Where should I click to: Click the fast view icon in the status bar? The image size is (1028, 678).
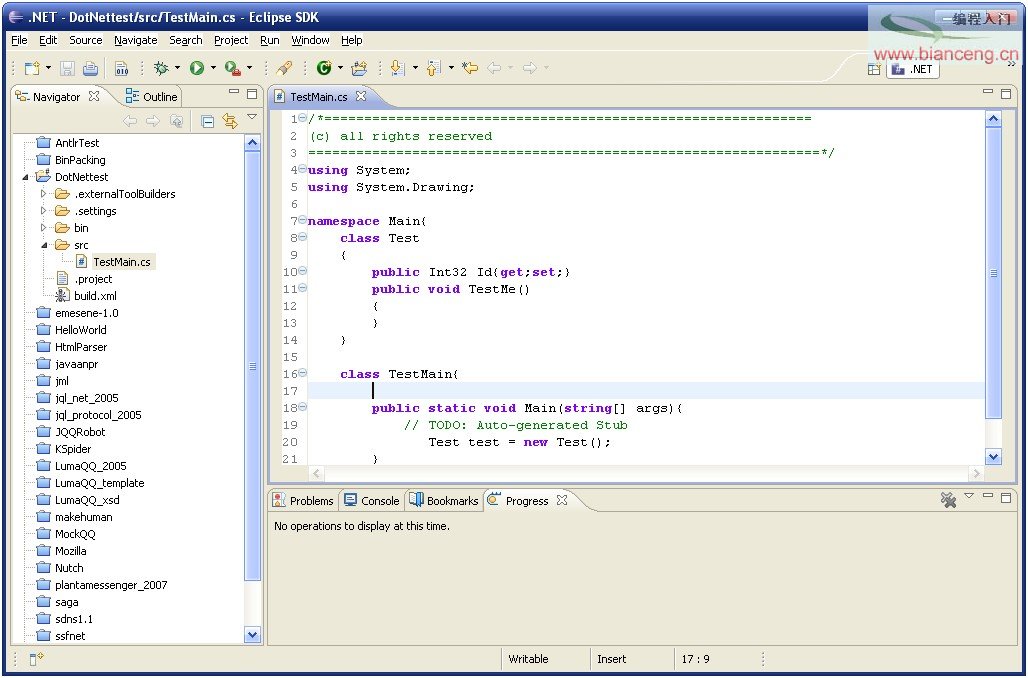click(36, 659)
